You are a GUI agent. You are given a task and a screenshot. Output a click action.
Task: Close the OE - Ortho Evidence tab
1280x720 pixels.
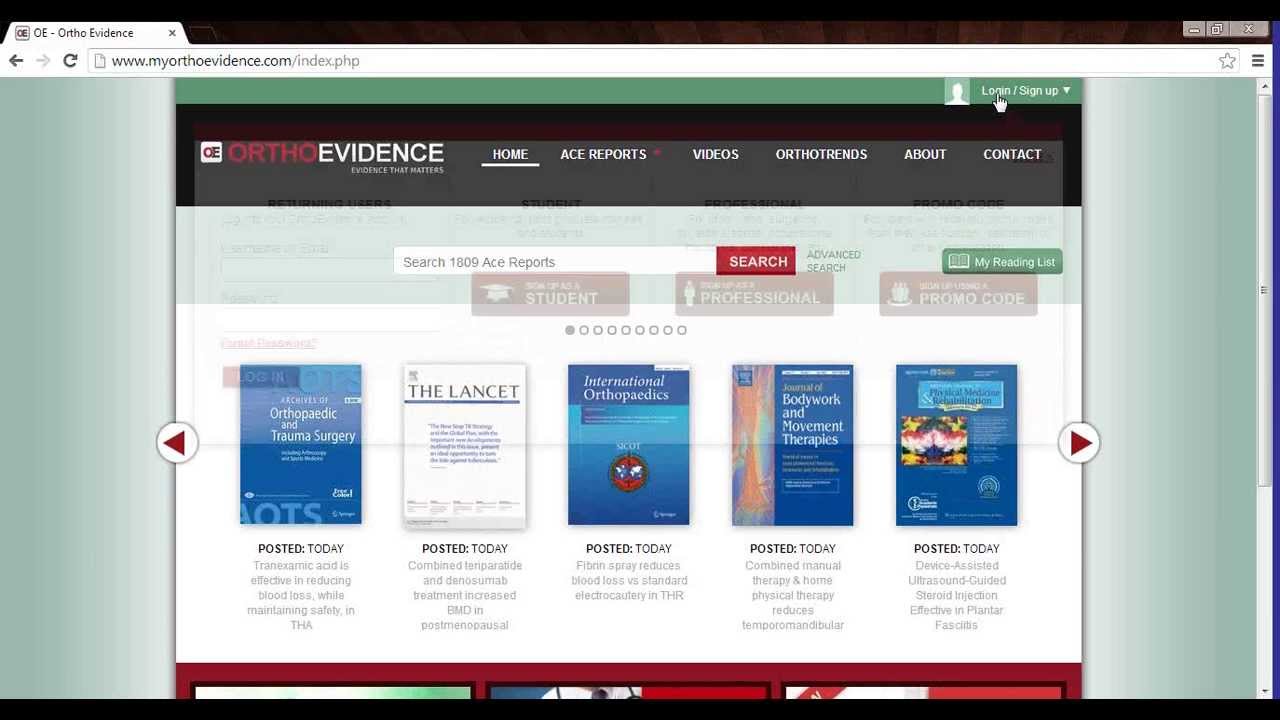(x=172, y=33)
